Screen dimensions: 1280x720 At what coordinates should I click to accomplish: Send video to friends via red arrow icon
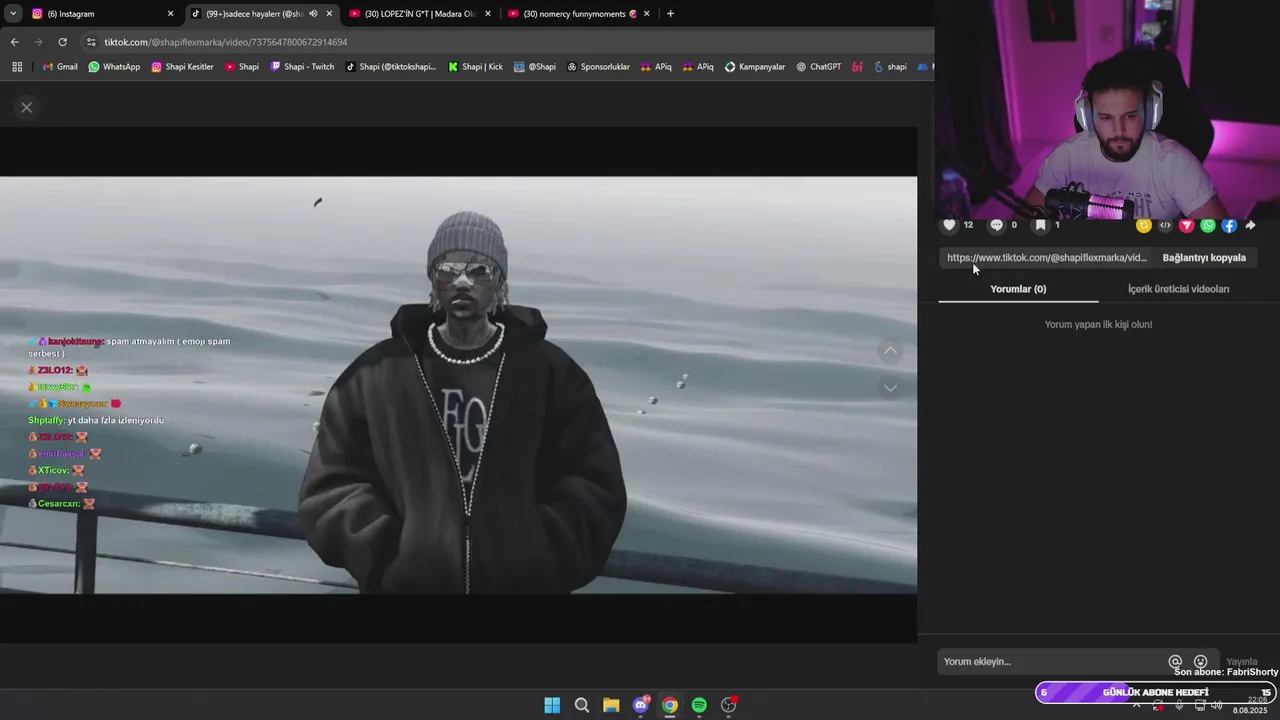point(1187,225)
